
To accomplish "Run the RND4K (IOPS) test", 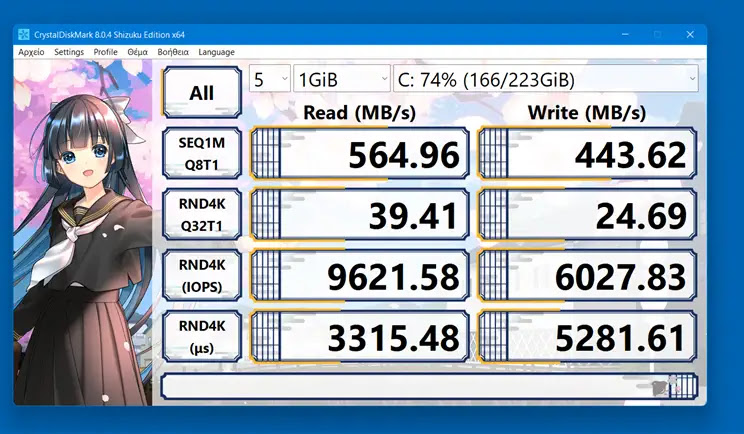I will point(202,276).
